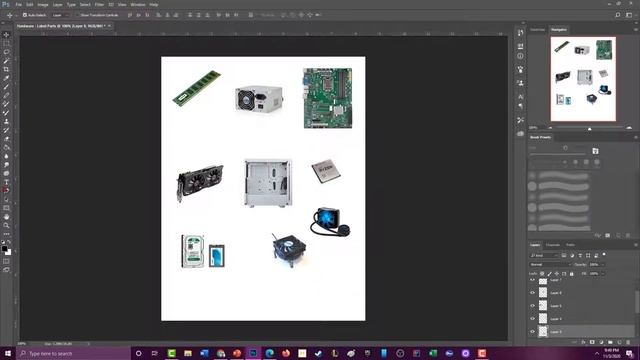This screenshot has height=360, width=640.
Task: Open the Opacity dropdown arrow
Action: (603, 264)
